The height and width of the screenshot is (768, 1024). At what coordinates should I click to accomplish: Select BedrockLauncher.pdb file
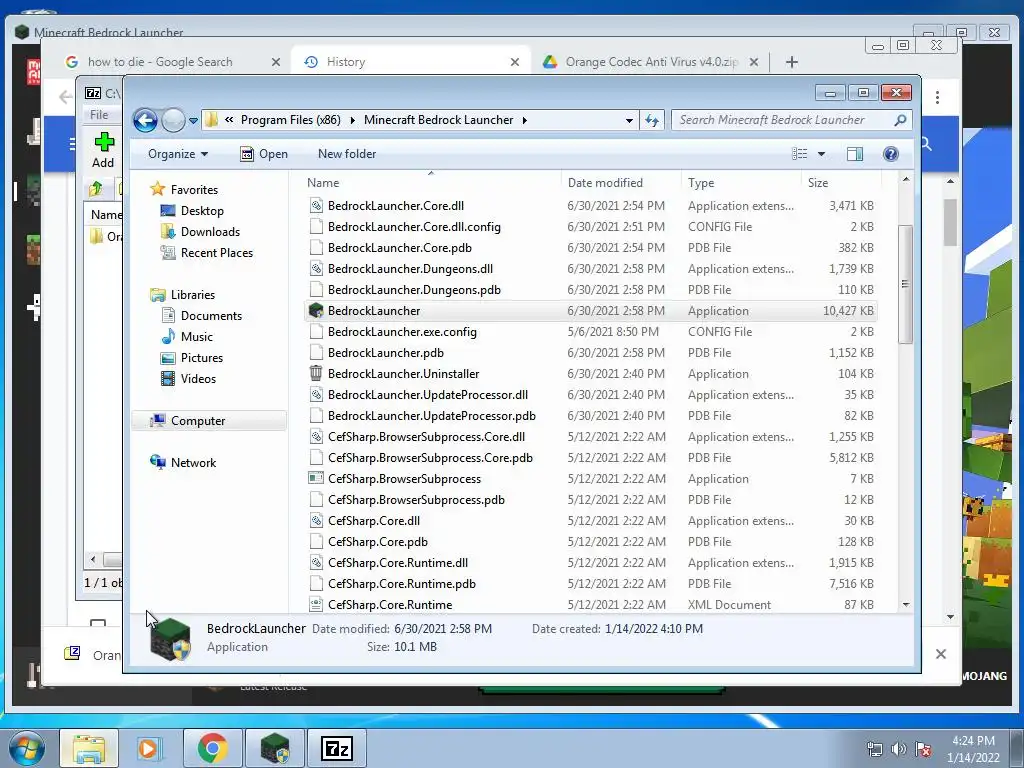coord(385,353)
